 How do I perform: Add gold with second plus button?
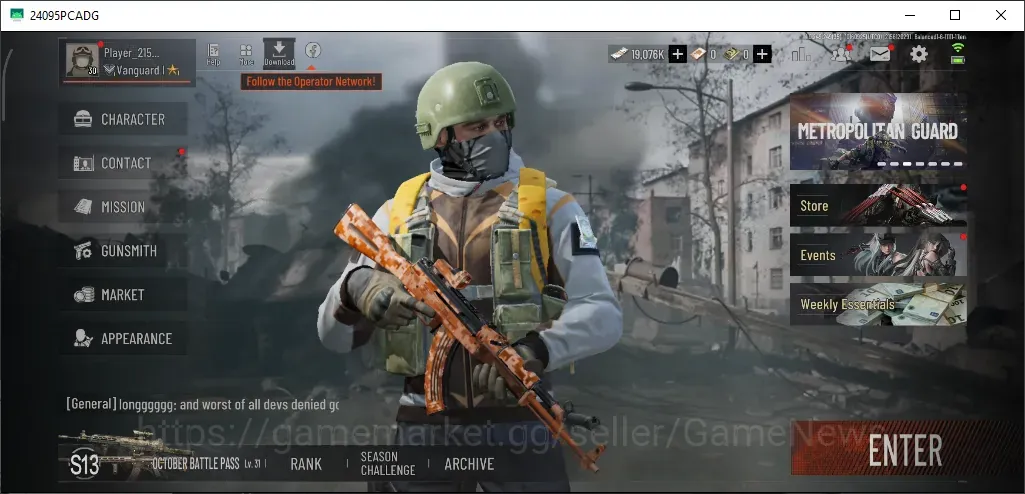(x=762, y=54)
